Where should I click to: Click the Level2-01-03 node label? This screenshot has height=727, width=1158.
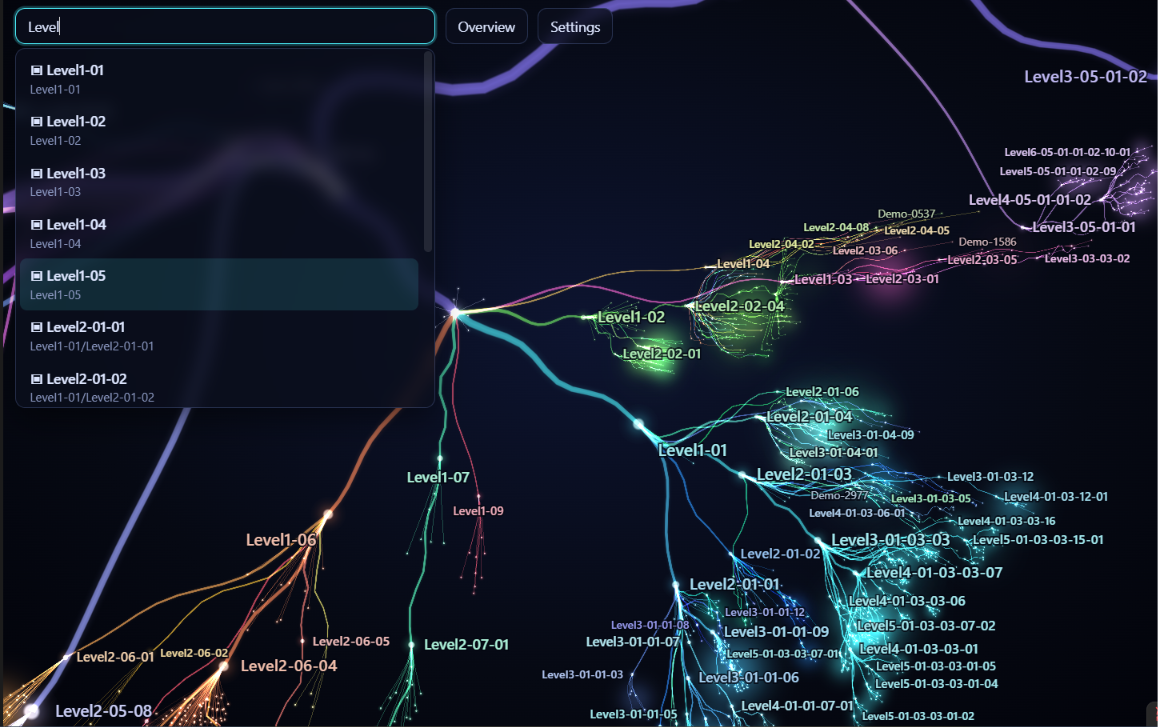pyautogui.click(x=804, y=474)
